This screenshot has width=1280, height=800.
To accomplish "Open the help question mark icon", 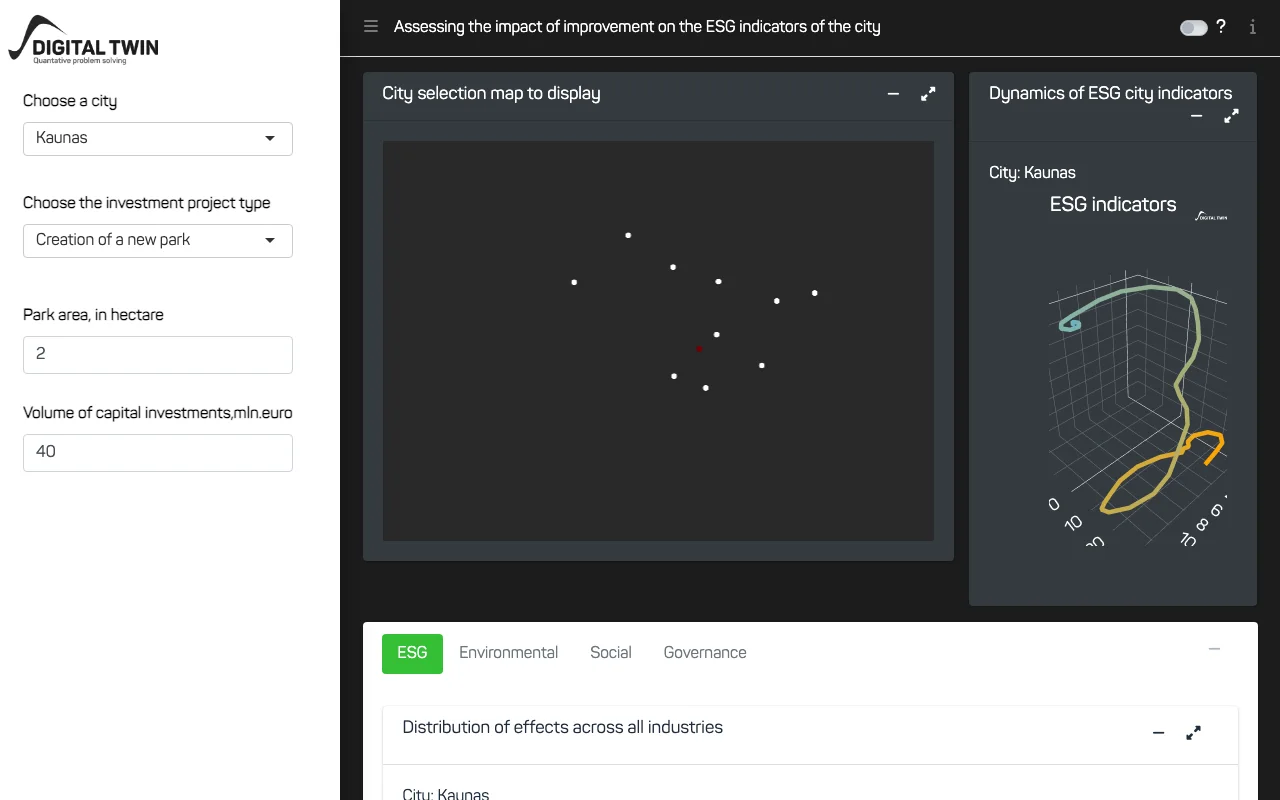I will tap(1221, 27).
